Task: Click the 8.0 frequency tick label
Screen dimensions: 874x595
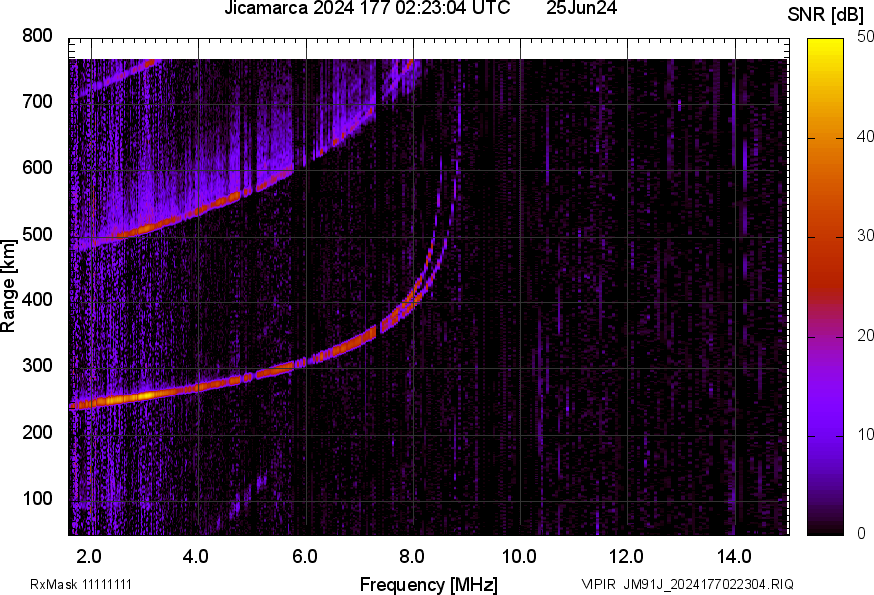Action: coord(412,554)
